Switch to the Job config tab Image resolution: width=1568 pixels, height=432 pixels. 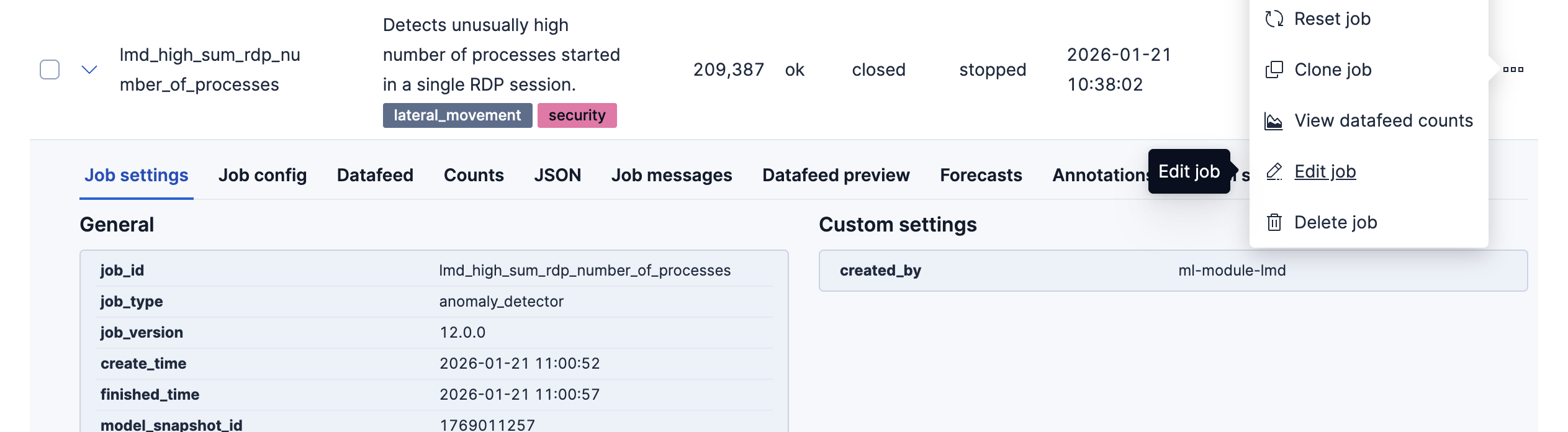pos(262,176)
